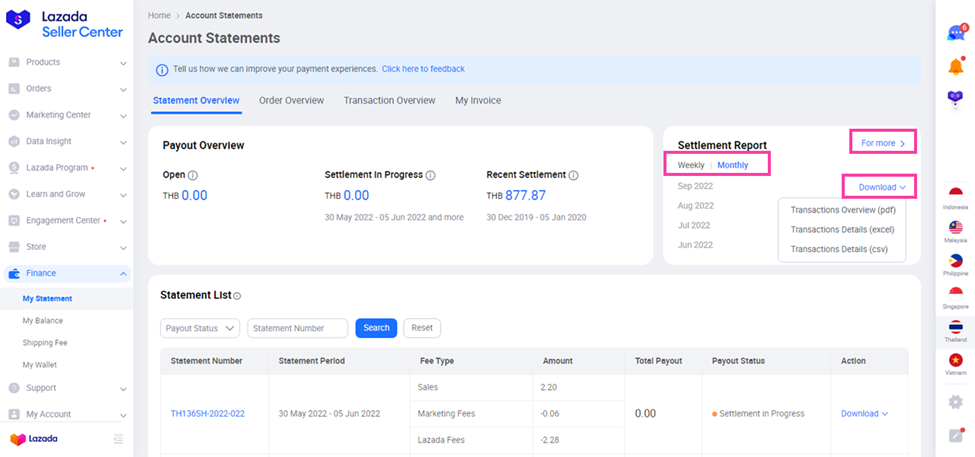Open Settlement Report Download dropdown
This screenshot has width=975, height=457.
point(882,187)
